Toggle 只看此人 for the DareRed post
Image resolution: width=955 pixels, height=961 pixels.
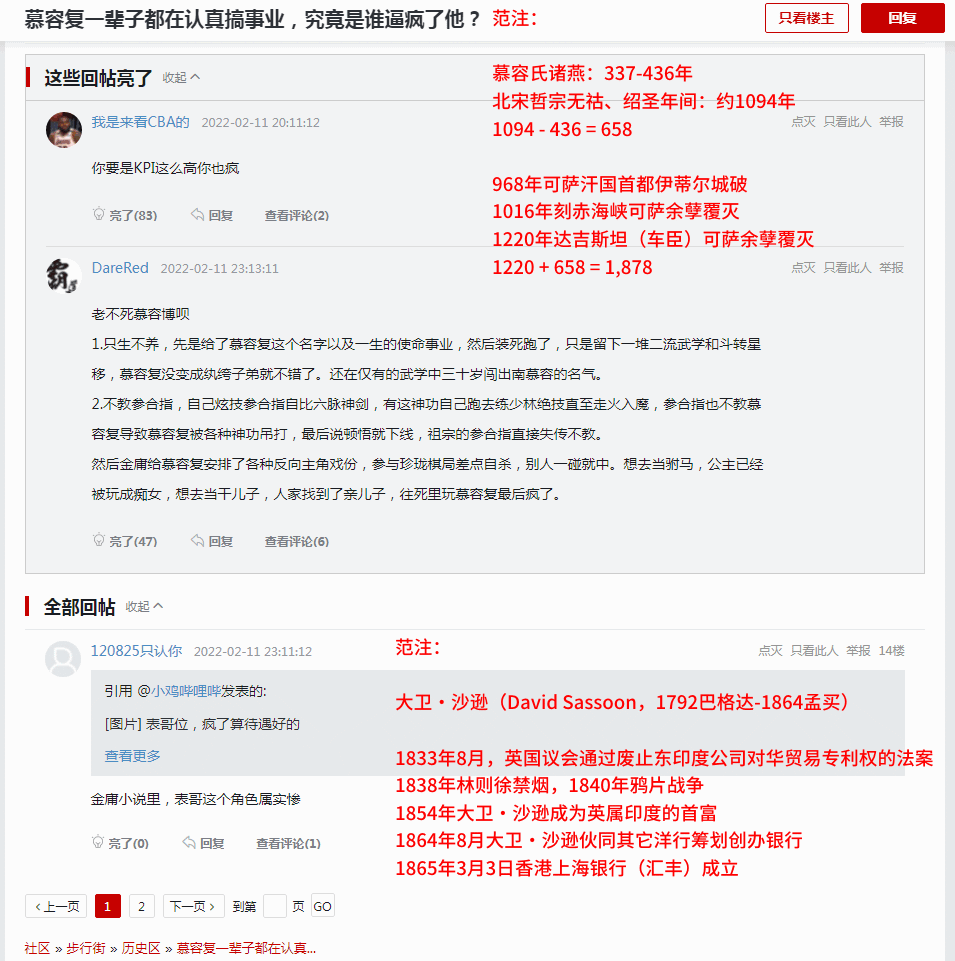pyautogui.click(x=847, y=268)
